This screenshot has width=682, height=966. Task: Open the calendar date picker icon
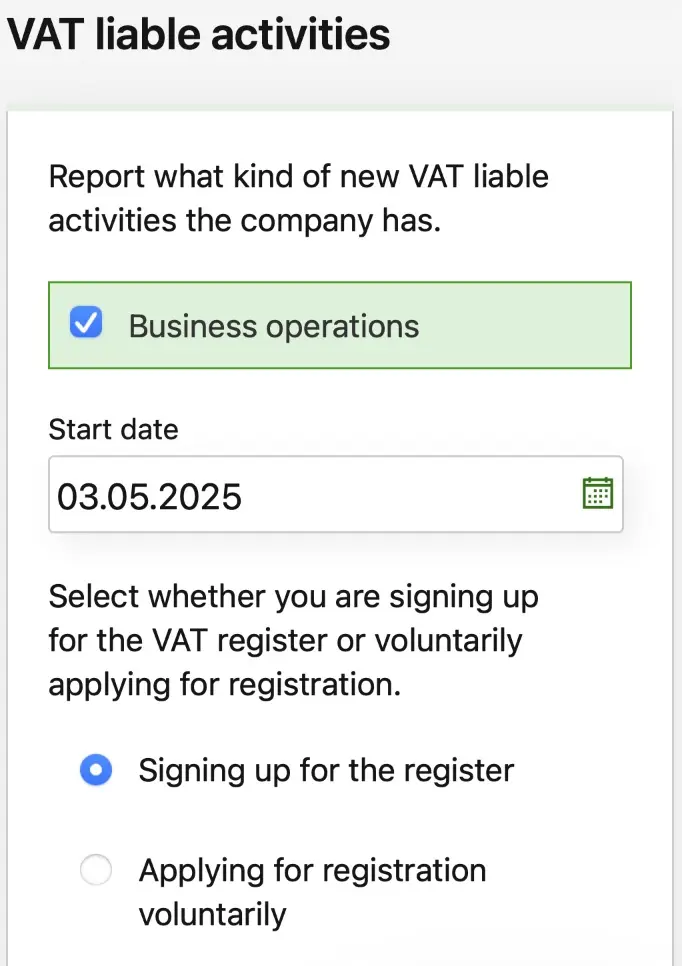point(598,493)
